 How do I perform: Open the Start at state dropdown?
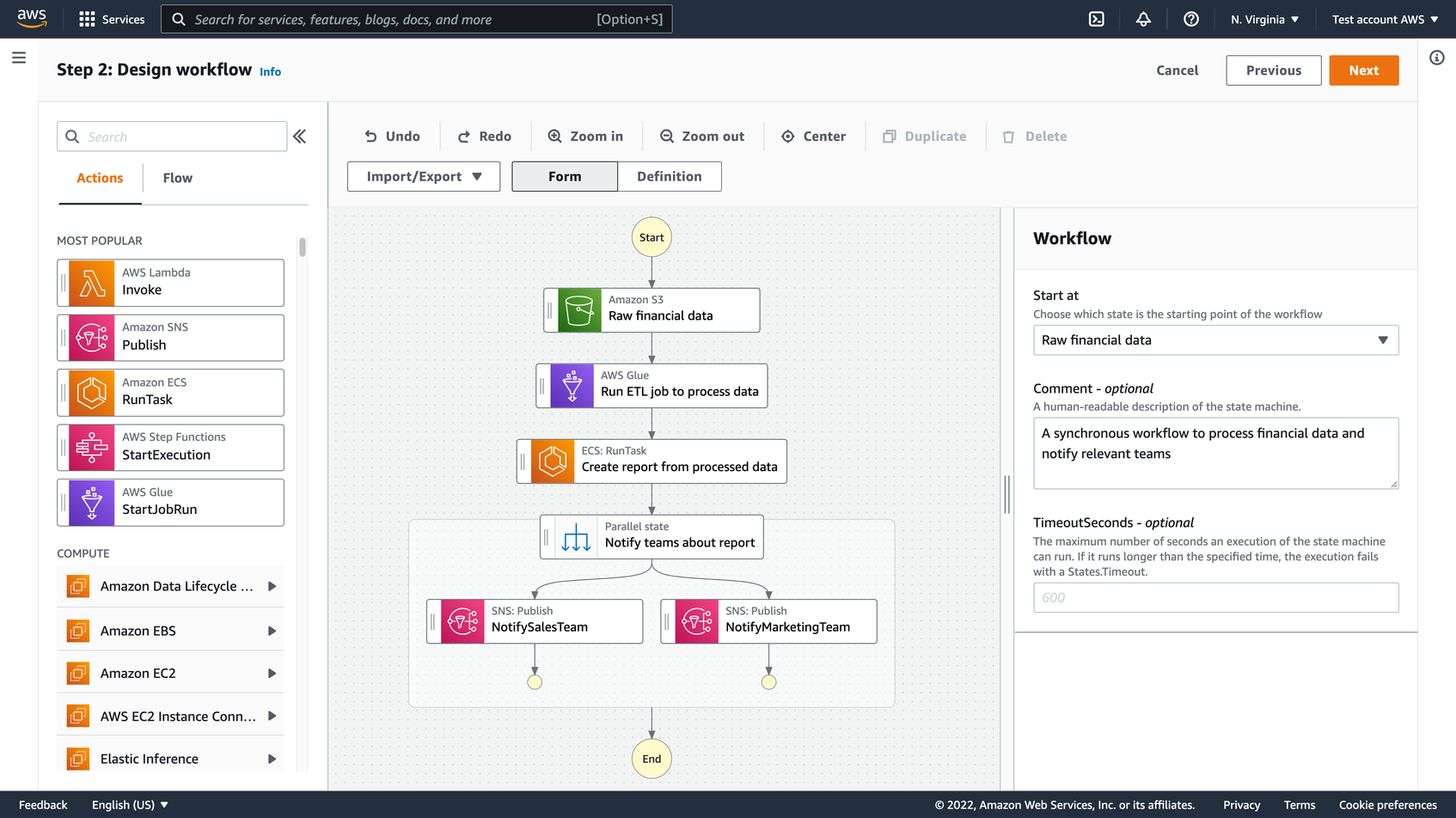(x=1214, y=339)
